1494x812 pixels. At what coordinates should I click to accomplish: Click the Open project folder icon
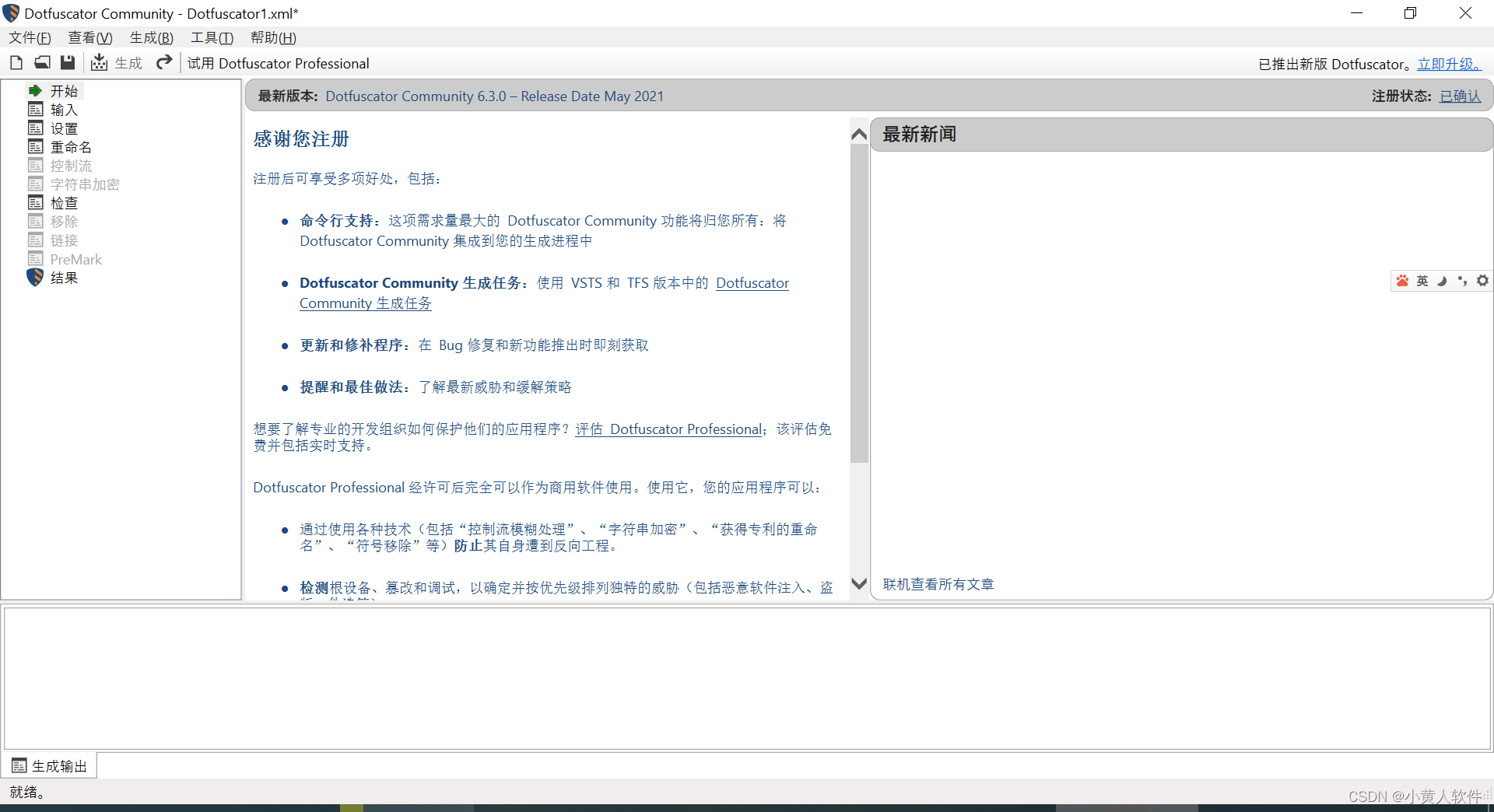tap(42, 63)
